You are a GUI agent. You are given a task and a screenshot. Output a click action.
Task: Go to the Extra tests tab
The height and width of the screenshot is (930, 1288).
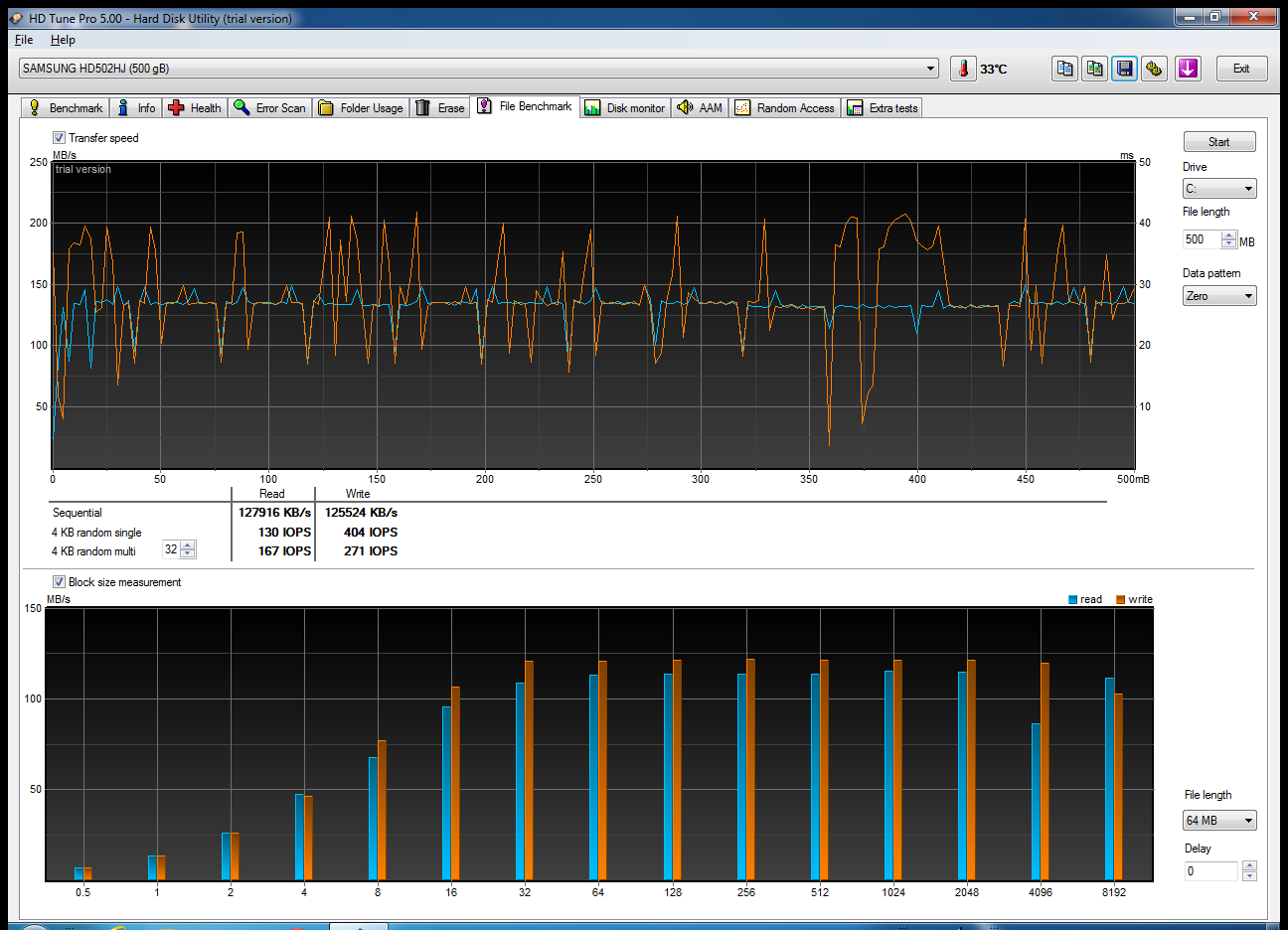coord(883,108)
